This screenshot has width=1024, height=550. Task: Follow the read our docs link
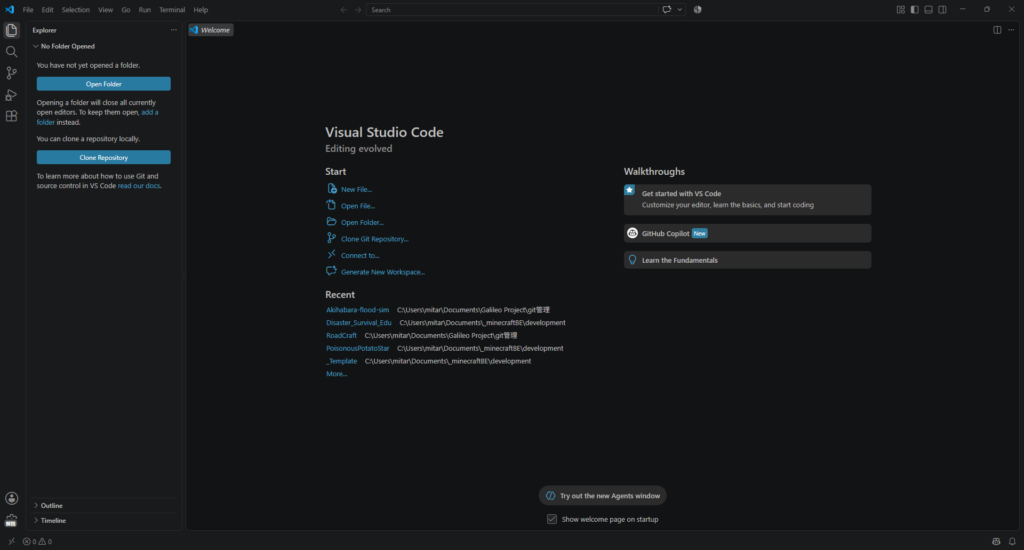point(138,186)
